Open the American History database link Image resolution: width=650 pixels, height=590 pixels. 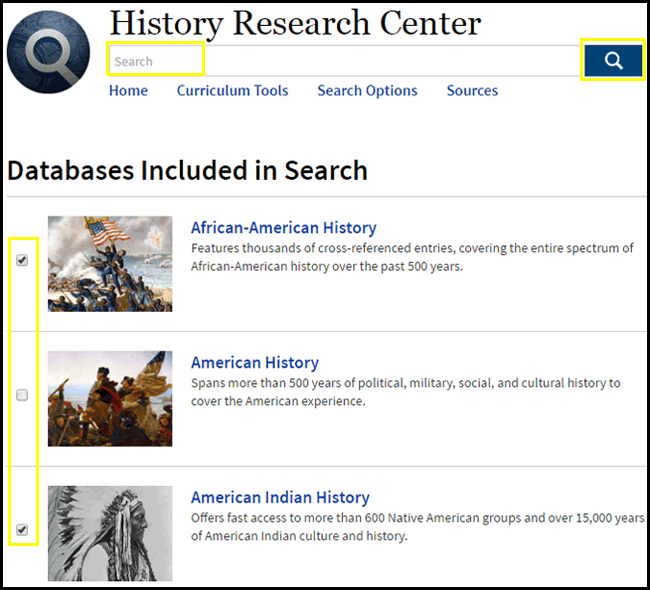pos(254,362)
